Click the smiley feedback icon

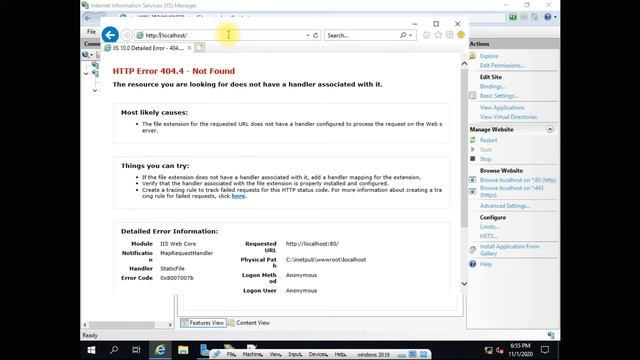coord(461,35)
